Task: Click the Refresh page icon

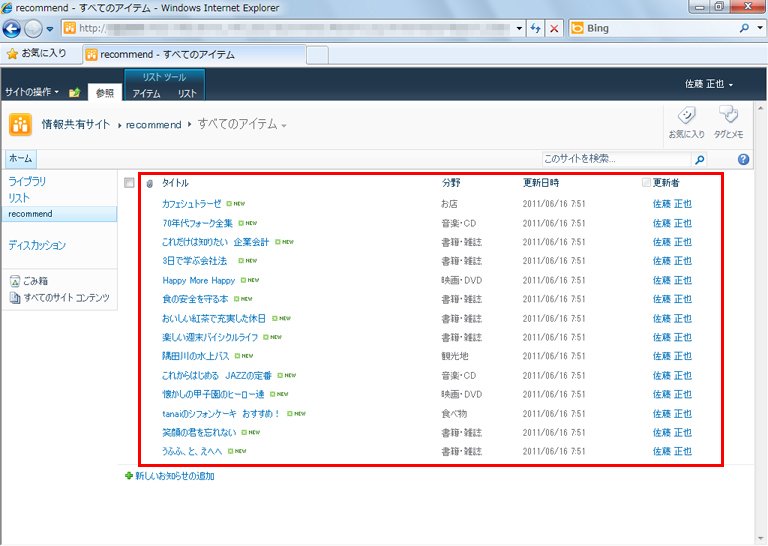Action: coord(535,28)
